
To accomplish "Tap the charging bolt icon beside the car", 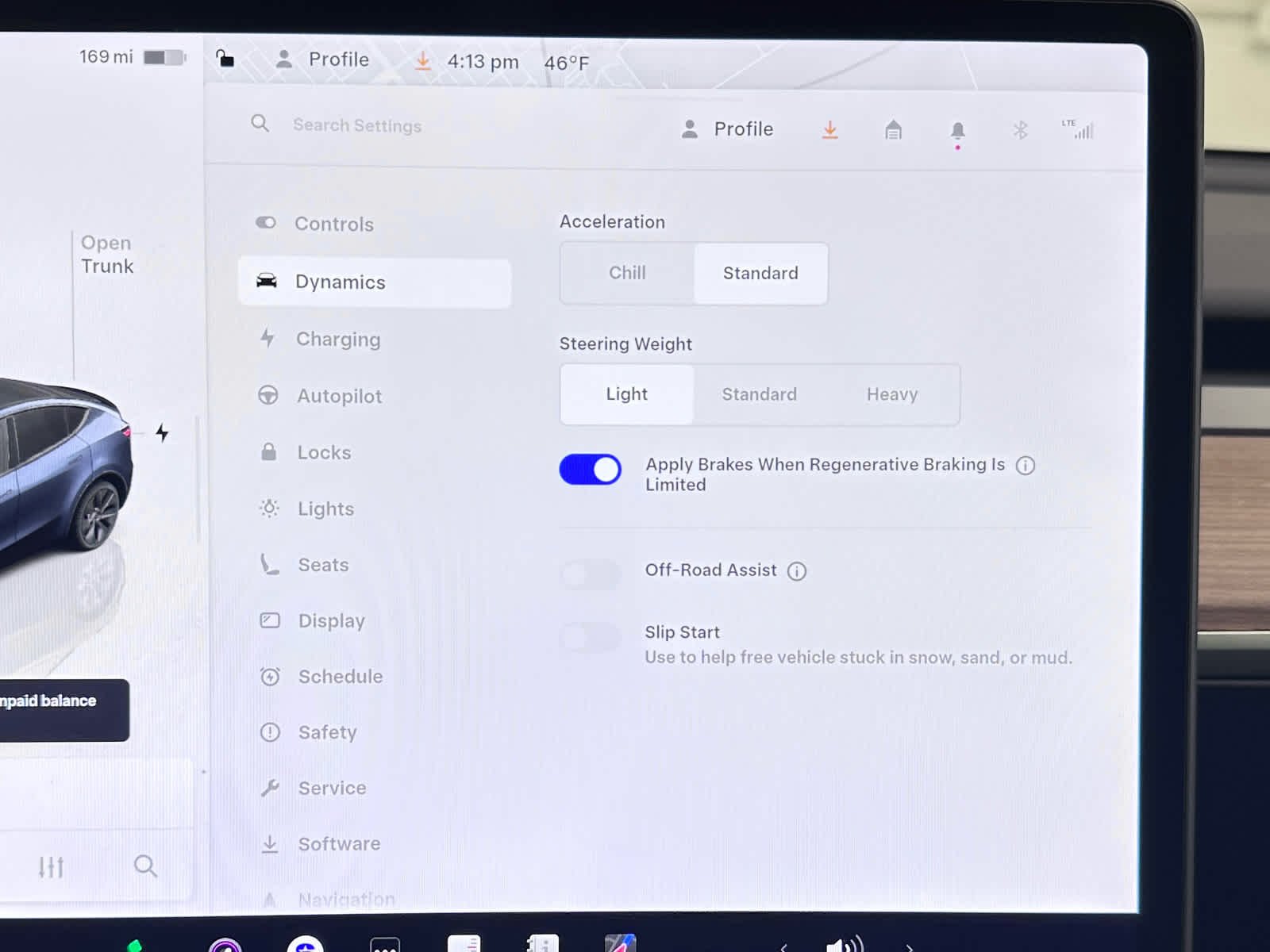I will [162, 432].
